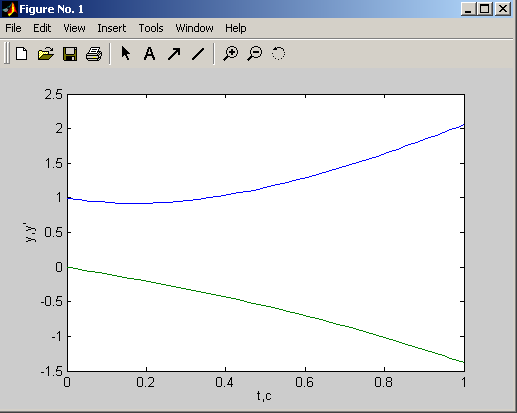Click the New Figure toolbar icon
Screen dimensions: 517x413
pos(22,54)
